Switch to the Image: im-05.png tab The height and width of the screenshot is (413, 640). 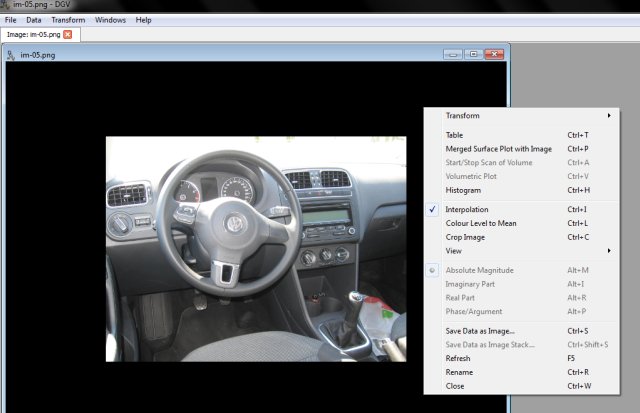[x=33, y=34]
